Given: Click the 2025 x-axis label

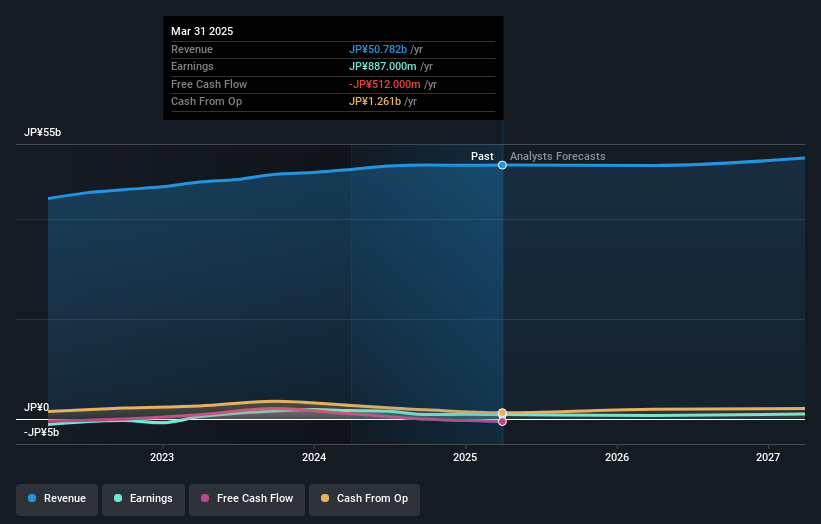Looking at the screenshot, I should tap(465, 458).
